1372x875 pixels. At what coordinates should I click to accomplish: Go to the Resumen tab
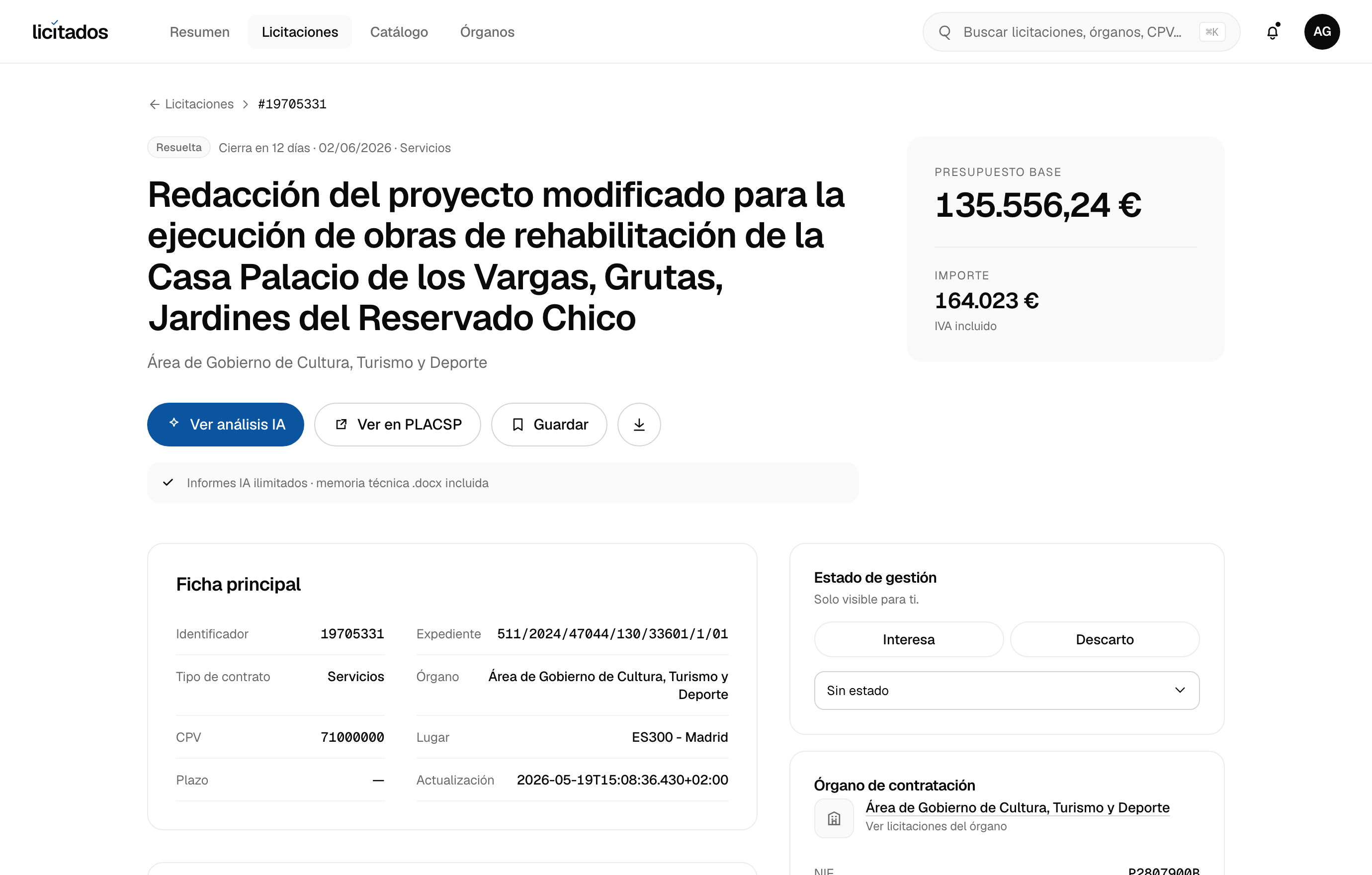(x=199, y=32)
